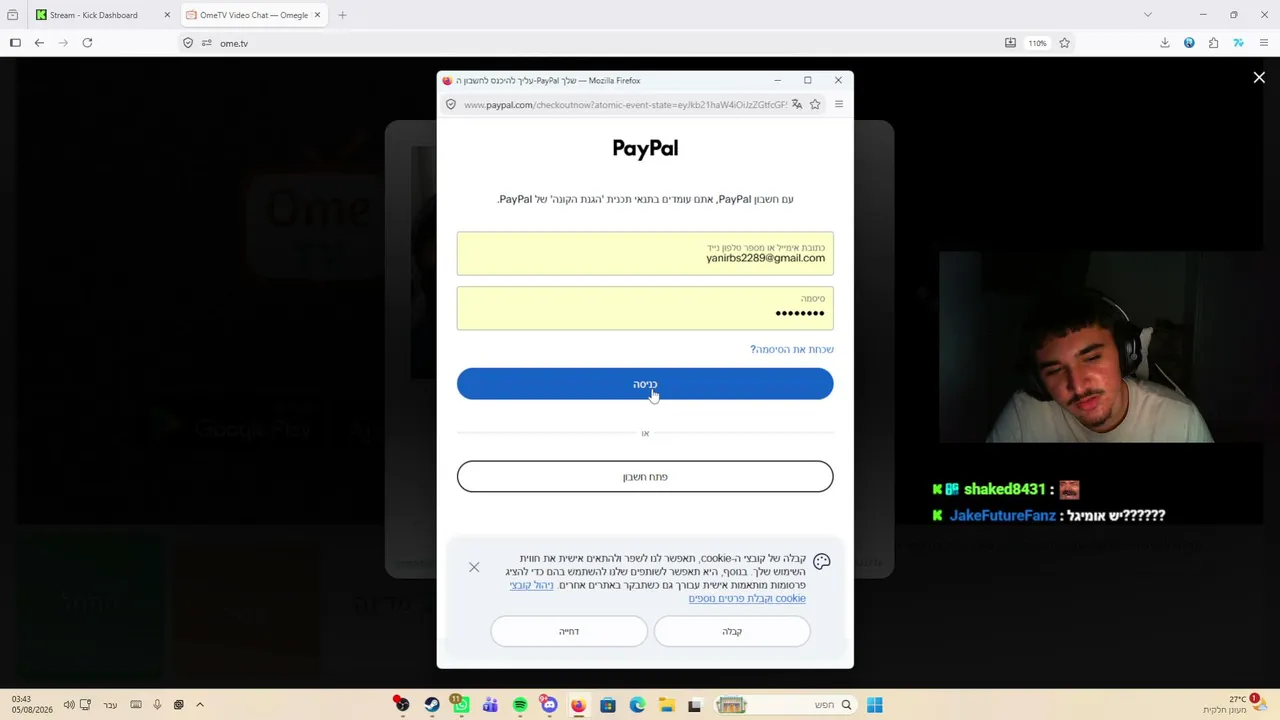Screen dimensions: 1280x720
Task: Show hidden system tray icons chevron
Action: [200, 705]
